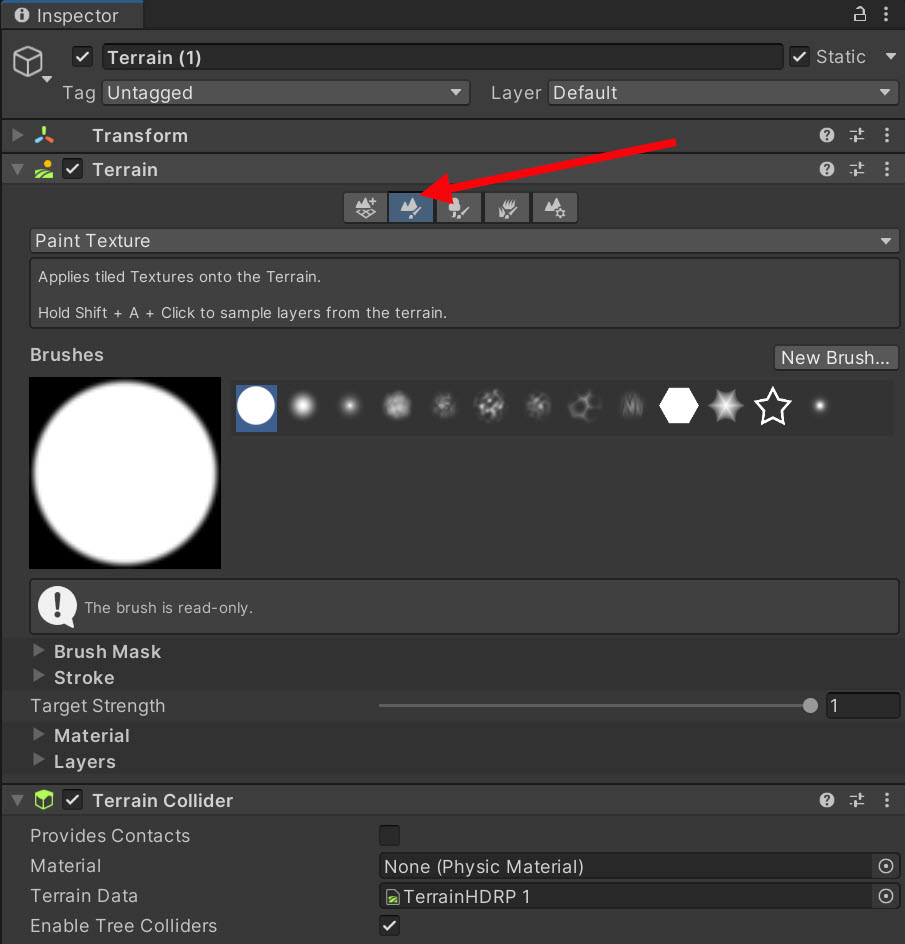Click the small dot brush at row end
Image resolution: width=905 pixels, height=944 pixels.
point(819,406)
